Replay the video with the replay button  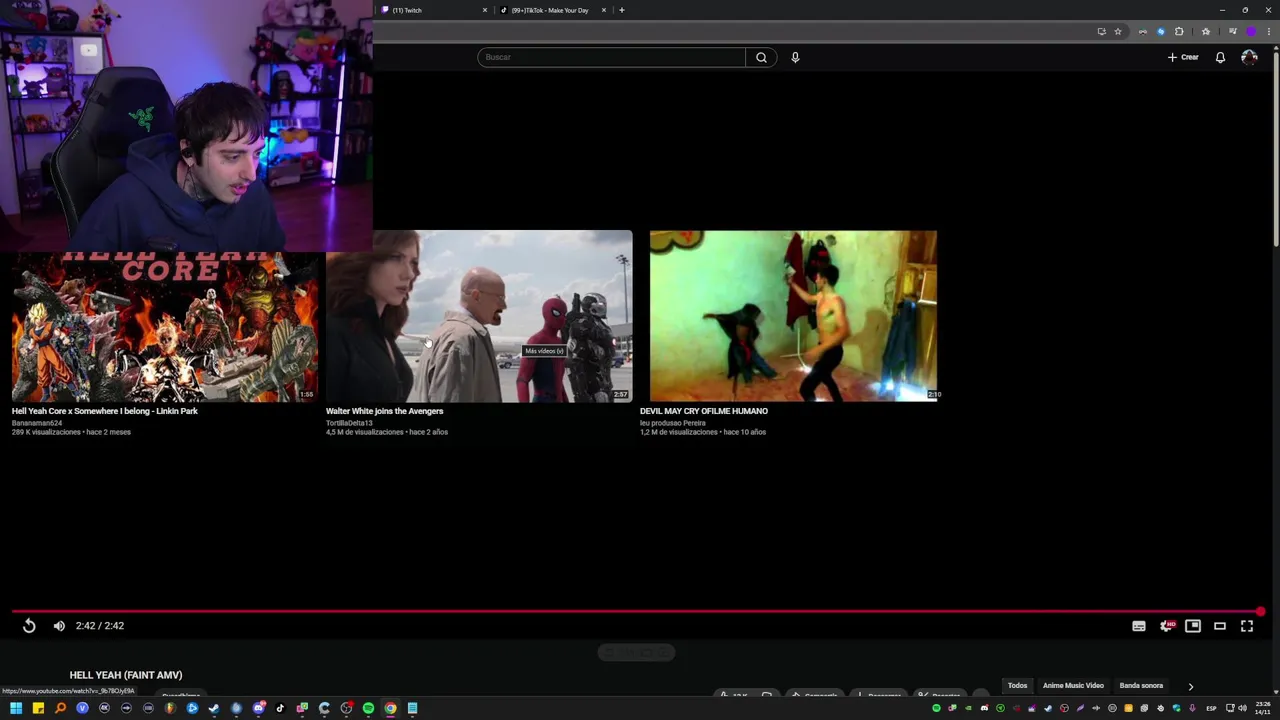(29, 626)
